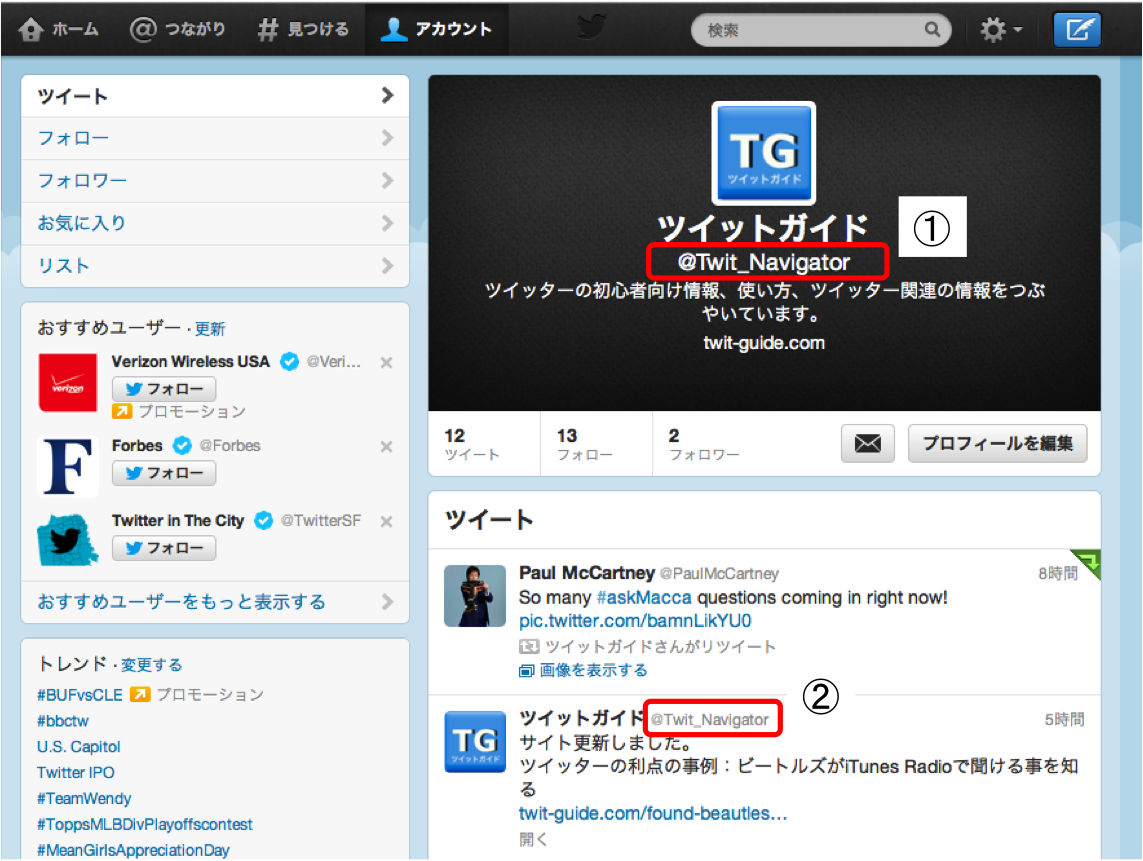Click 更新 to refresh suggested users
1143x861 pixels.
coord(210,329)
